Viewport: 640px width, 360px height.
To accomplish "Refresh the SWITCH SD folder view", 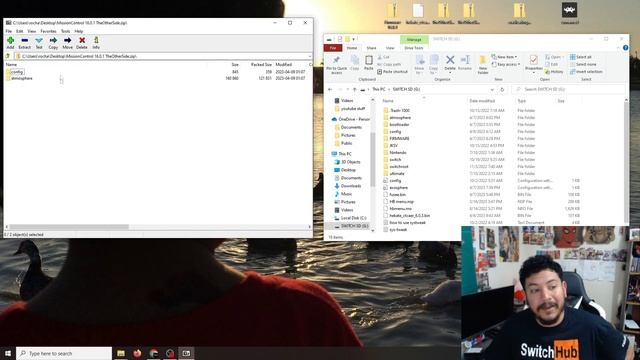I will [502, 89].
